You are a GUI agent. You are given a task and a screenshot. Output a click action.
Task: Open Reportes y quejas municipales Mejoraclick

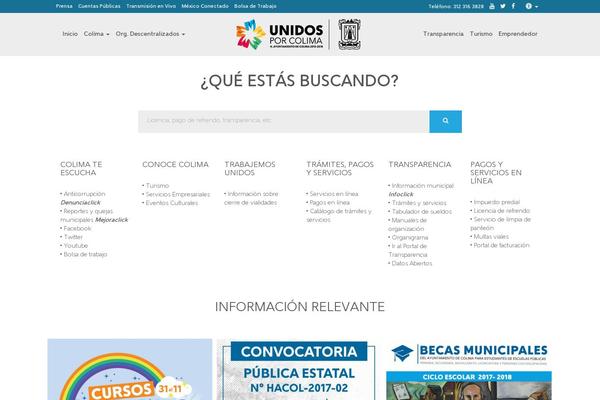pos(94,216)
